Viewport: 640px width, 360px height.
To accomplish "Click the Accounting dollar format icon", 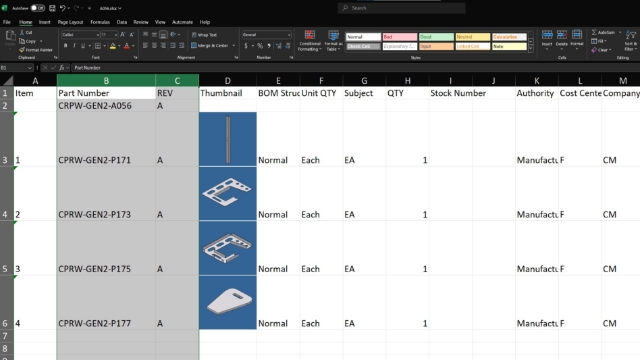I will tap(246, 46).
